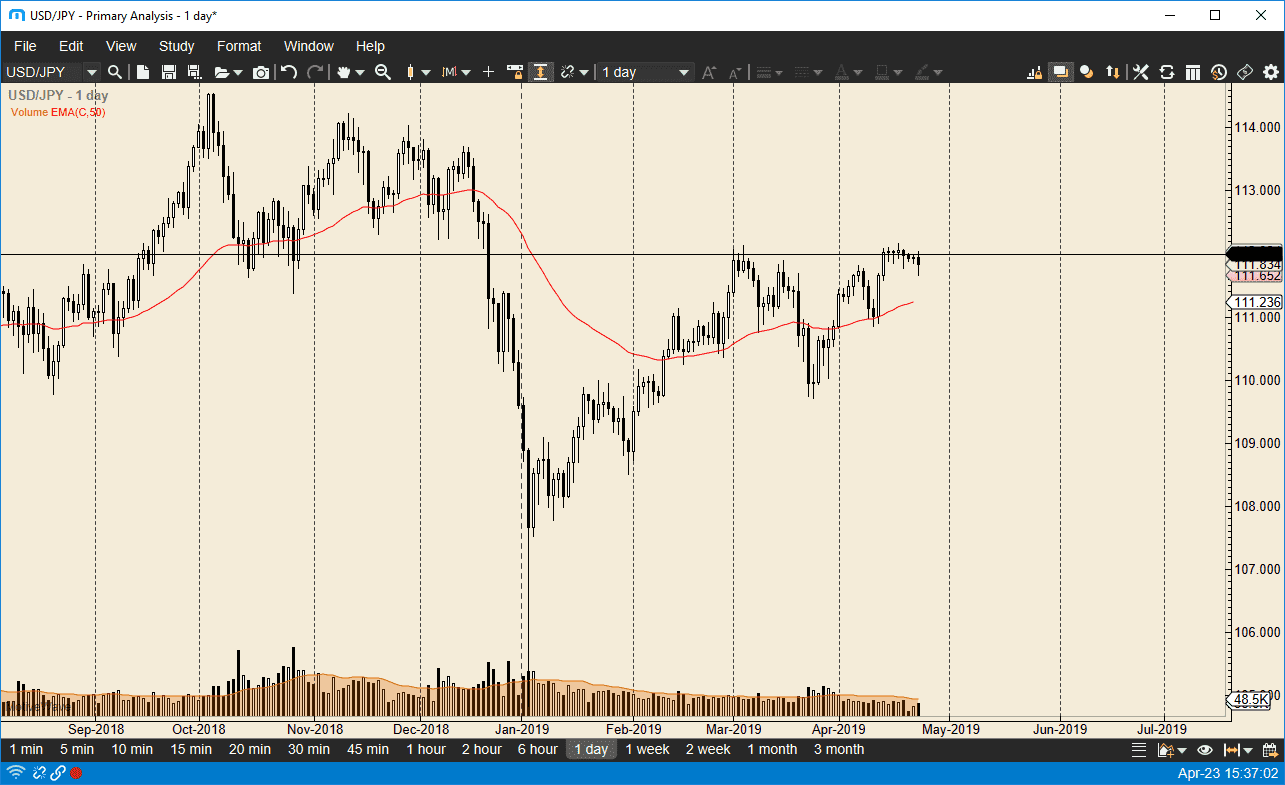Switch to the 1 hour timeframe
1285x785 pixels.
(425, 749)
